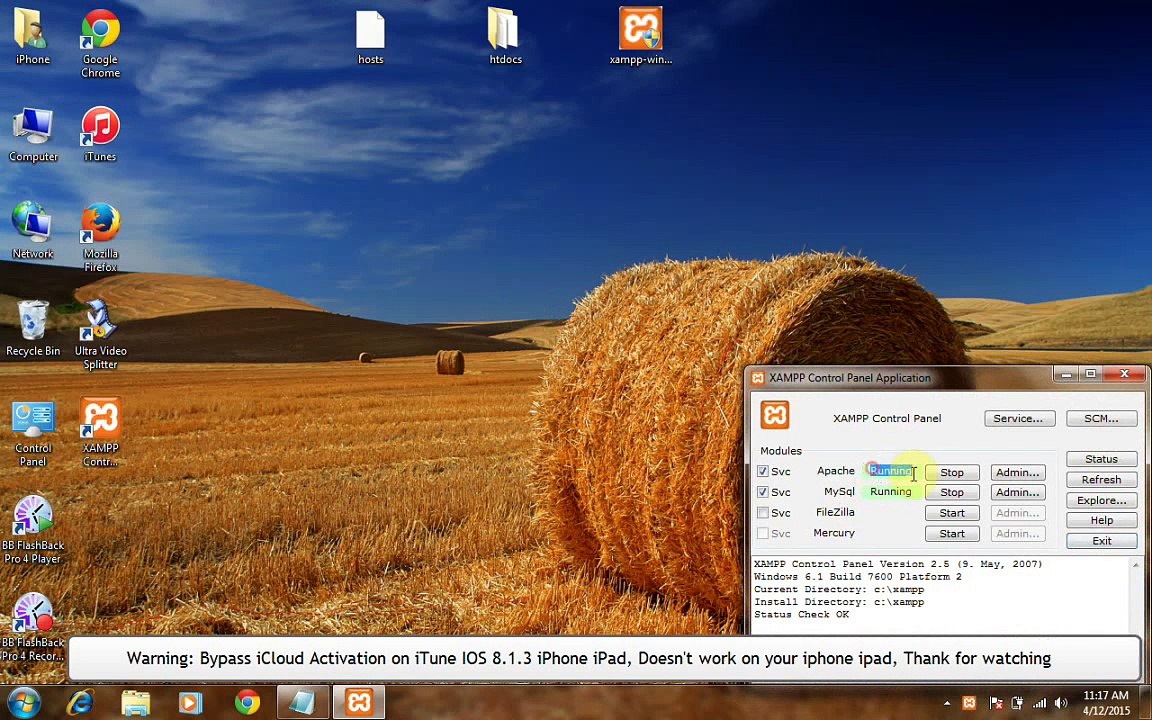Screen dimensions: 1152x720
Task: Click the network signal tray icon
Action: point(1039,703)
